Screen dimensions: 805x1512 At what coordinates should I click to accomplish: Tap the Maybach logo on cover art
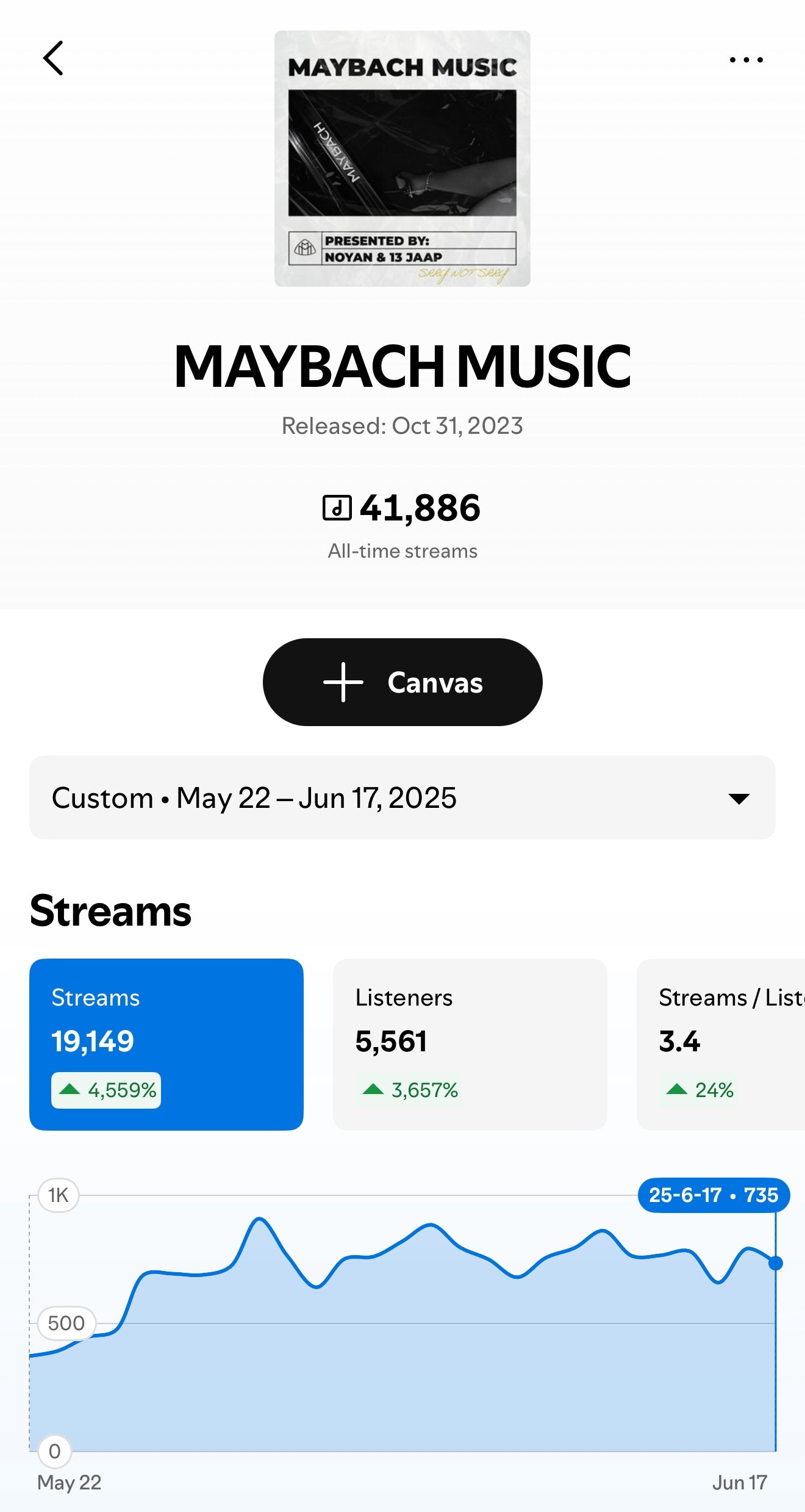coord(305,248)
